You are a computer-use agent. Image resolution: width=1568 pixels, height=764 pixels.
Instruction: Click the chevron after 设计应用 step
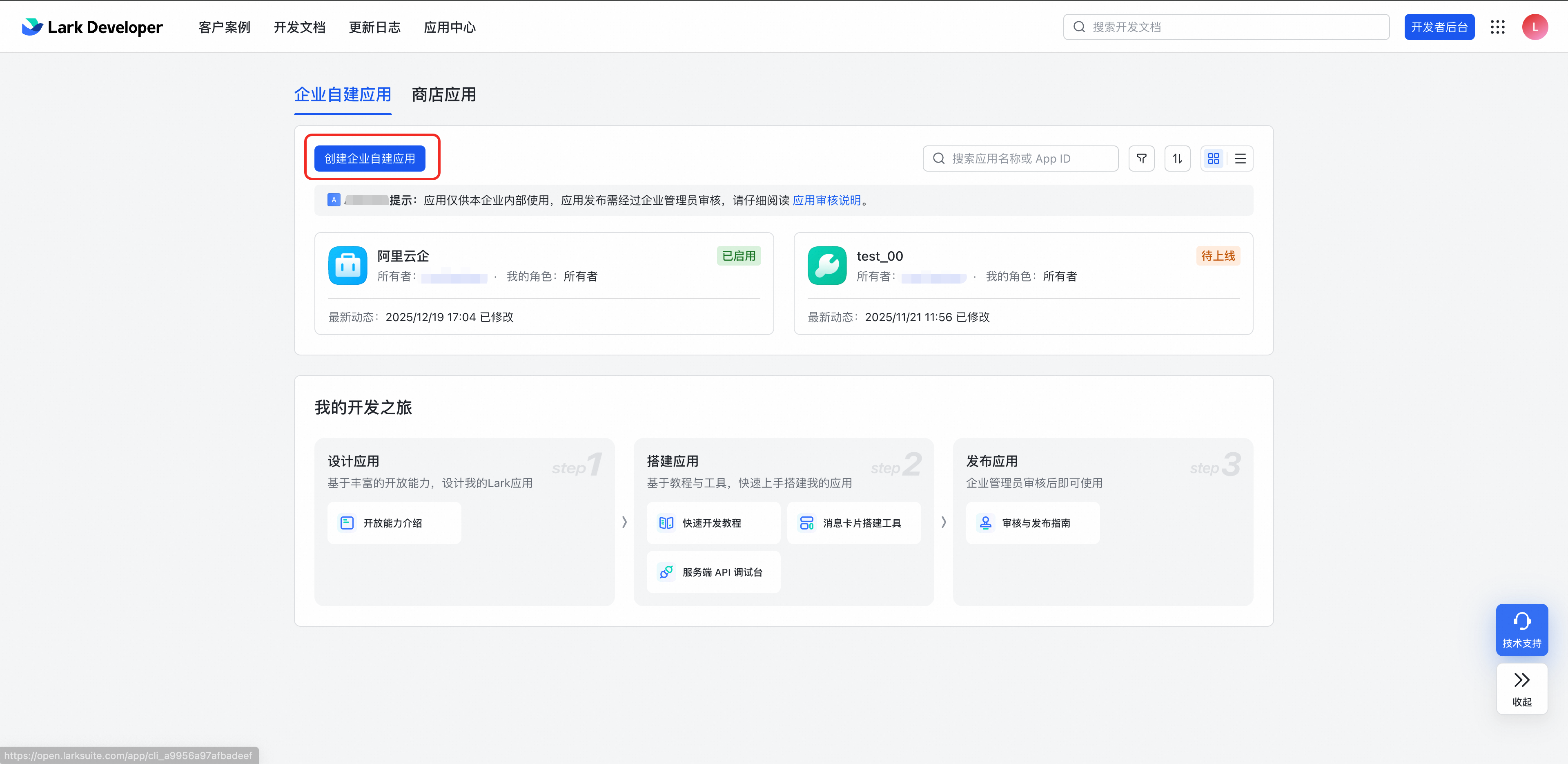tap(624, 522)
